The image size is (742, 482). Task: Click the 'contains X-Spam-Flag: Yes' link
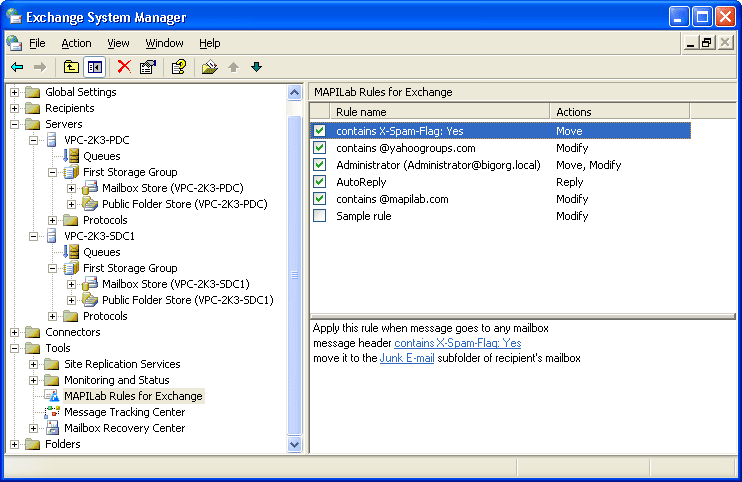coord(458,343)
